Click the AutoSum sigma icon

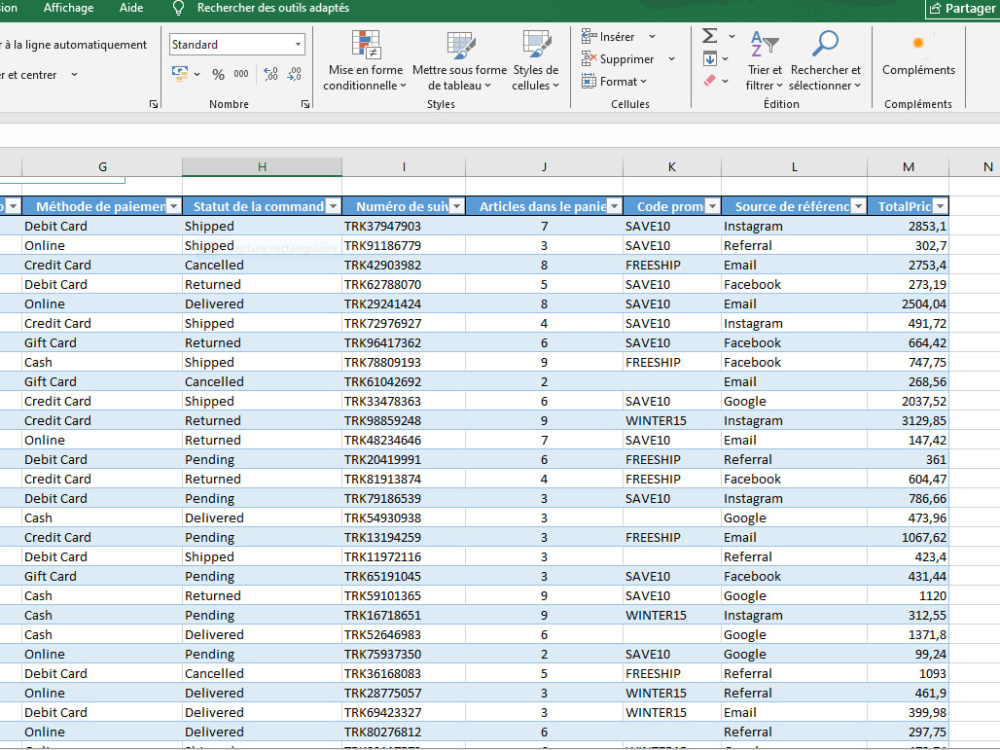710,36
